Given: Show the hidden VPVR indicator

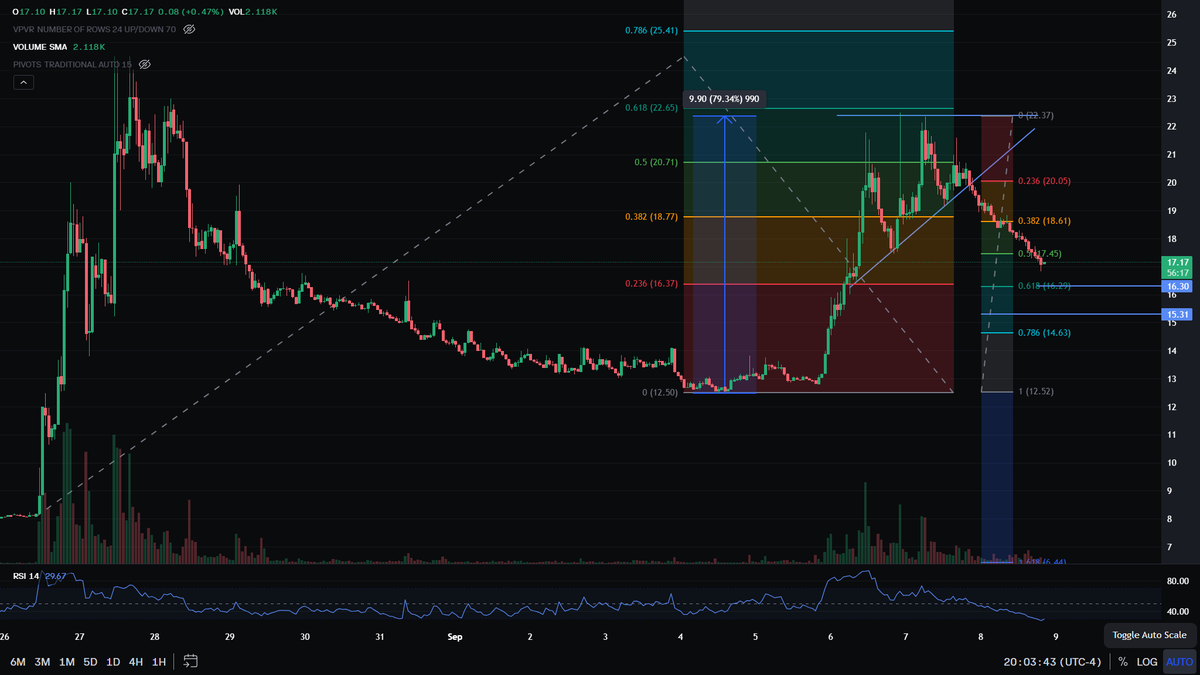Looking at the screenshot, I should pyautogui.click(x=189, y=30).
